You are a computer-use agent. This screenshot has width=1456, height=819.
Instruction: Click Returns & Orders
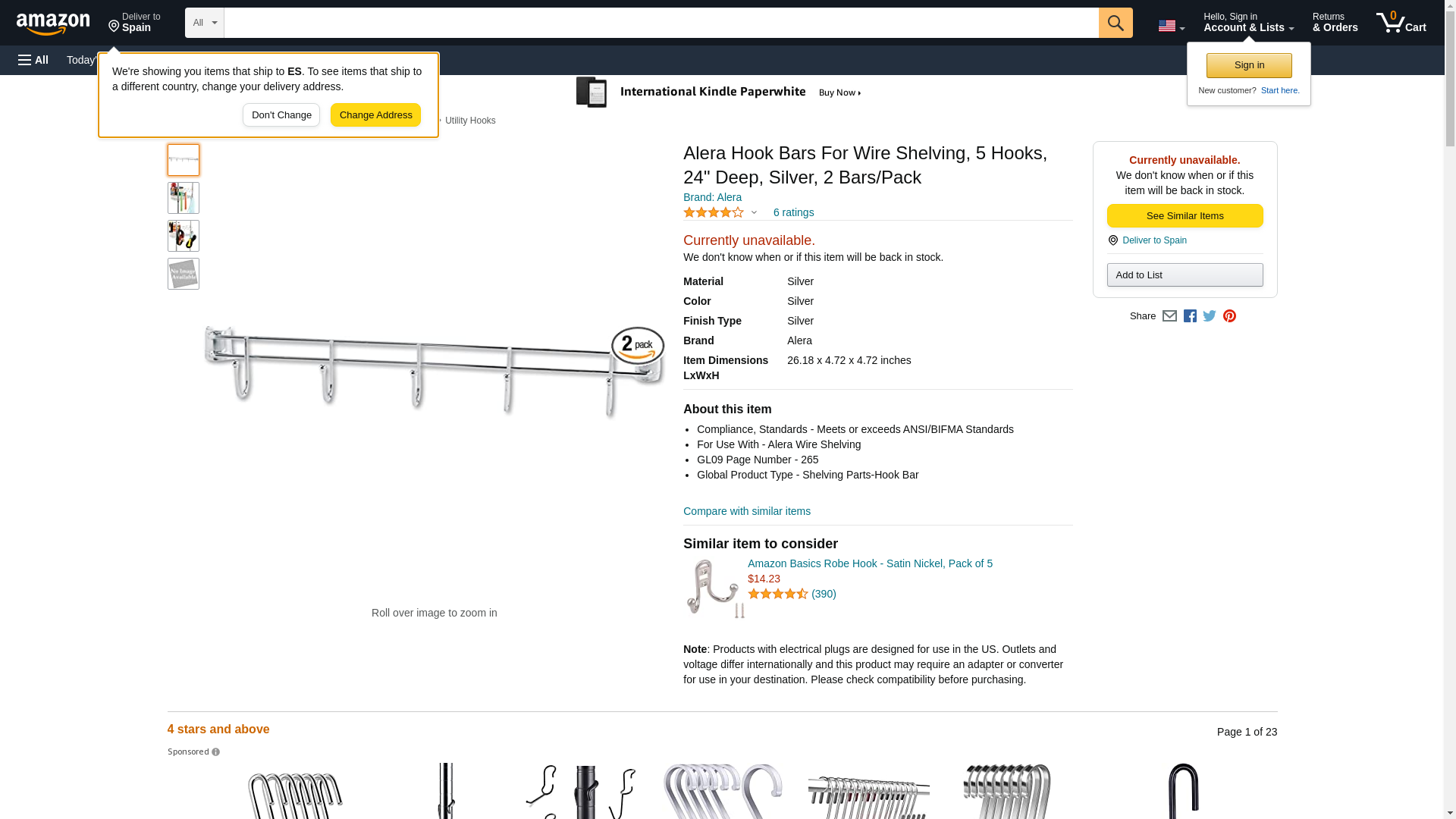click(x=1335, y=23)
